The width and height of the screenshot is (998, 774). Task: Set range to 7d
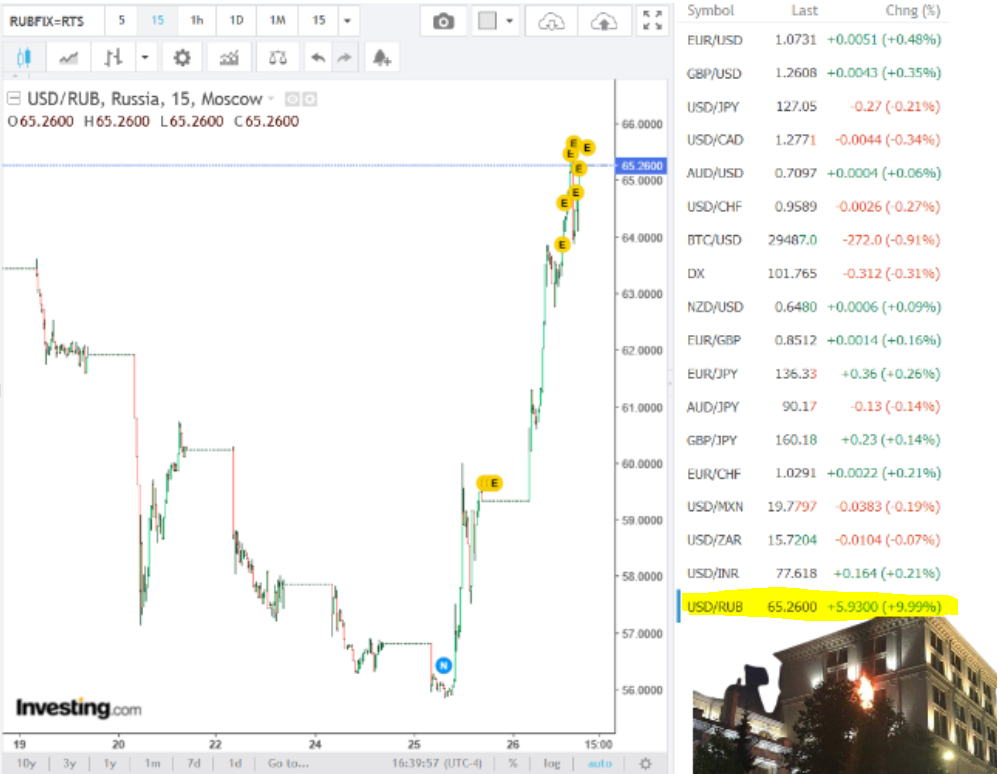click(x=193, y=763)
